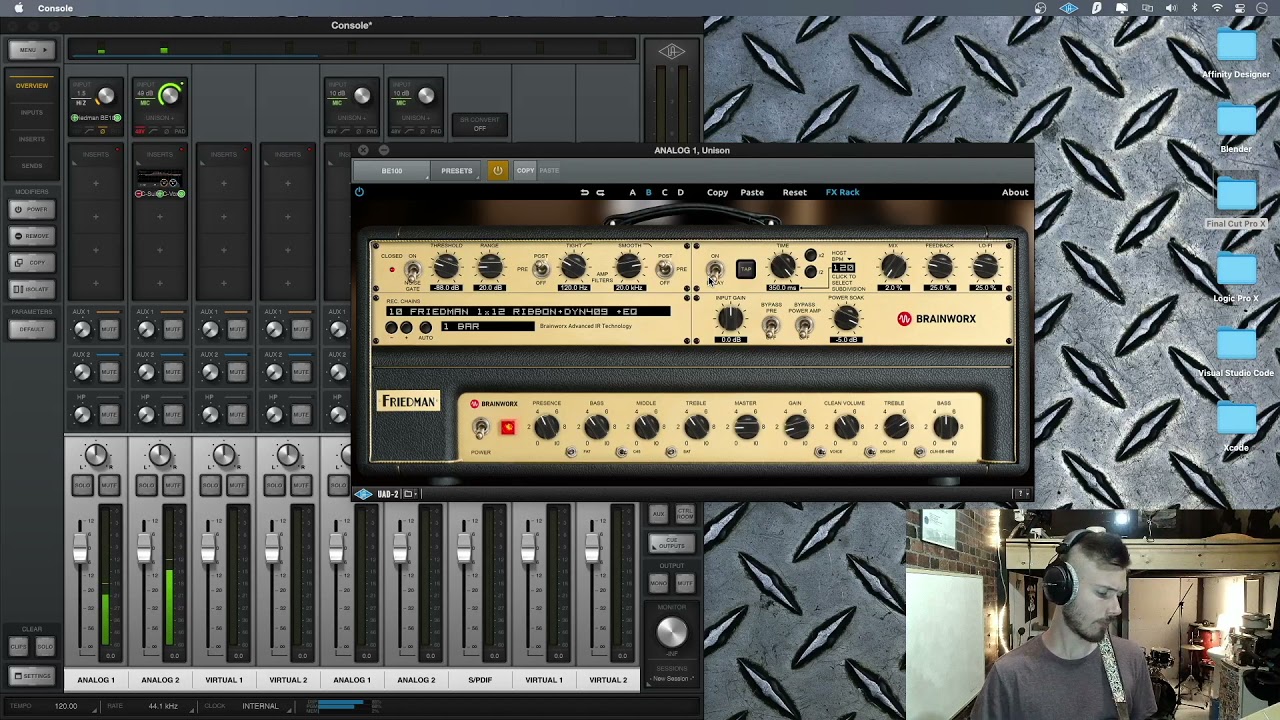
Task: Open the Host BPM 120 subdivision selector
Action: (844, 269)
